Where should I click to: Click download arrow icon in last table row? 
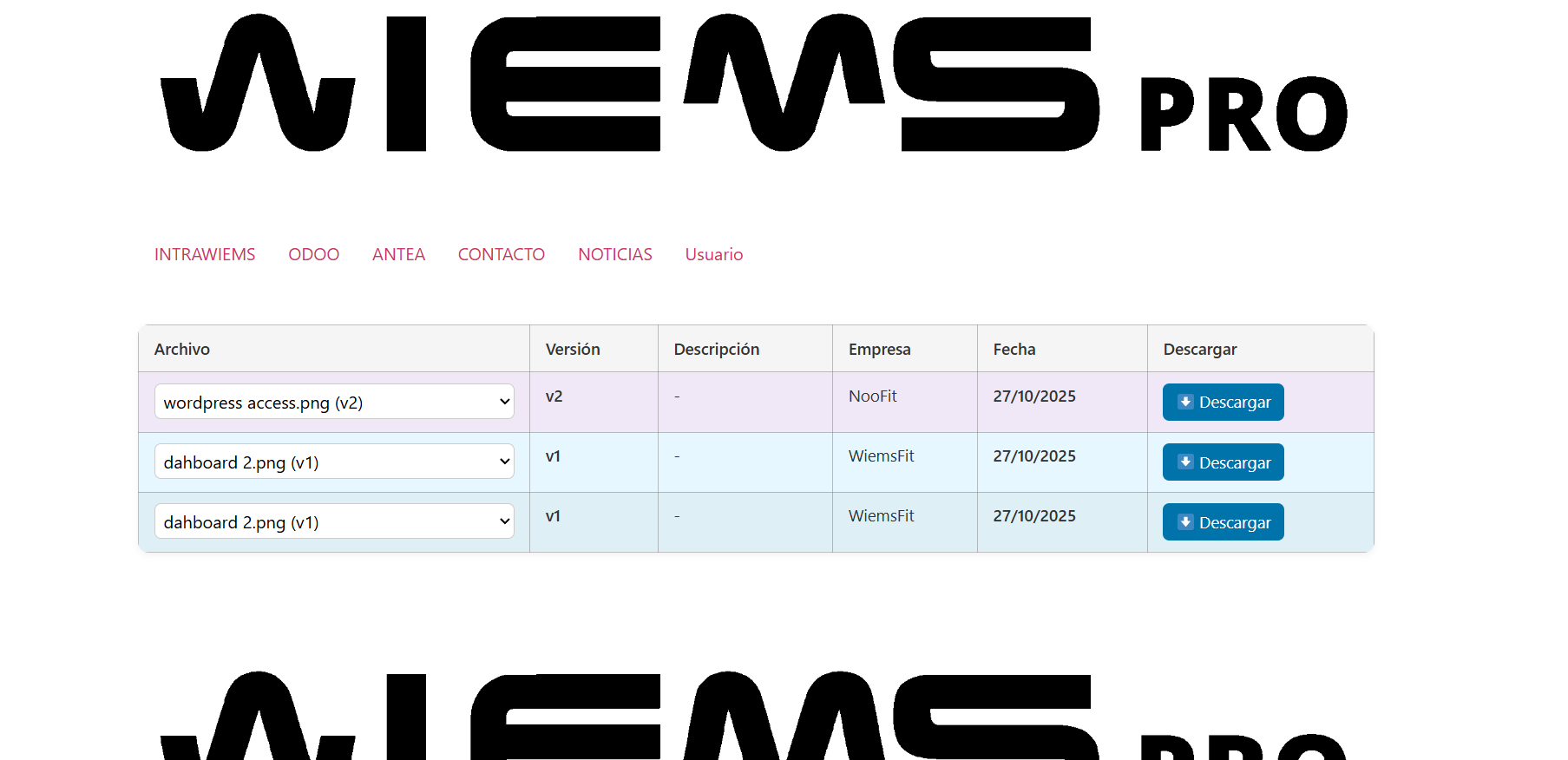(x=1185, y=522)
